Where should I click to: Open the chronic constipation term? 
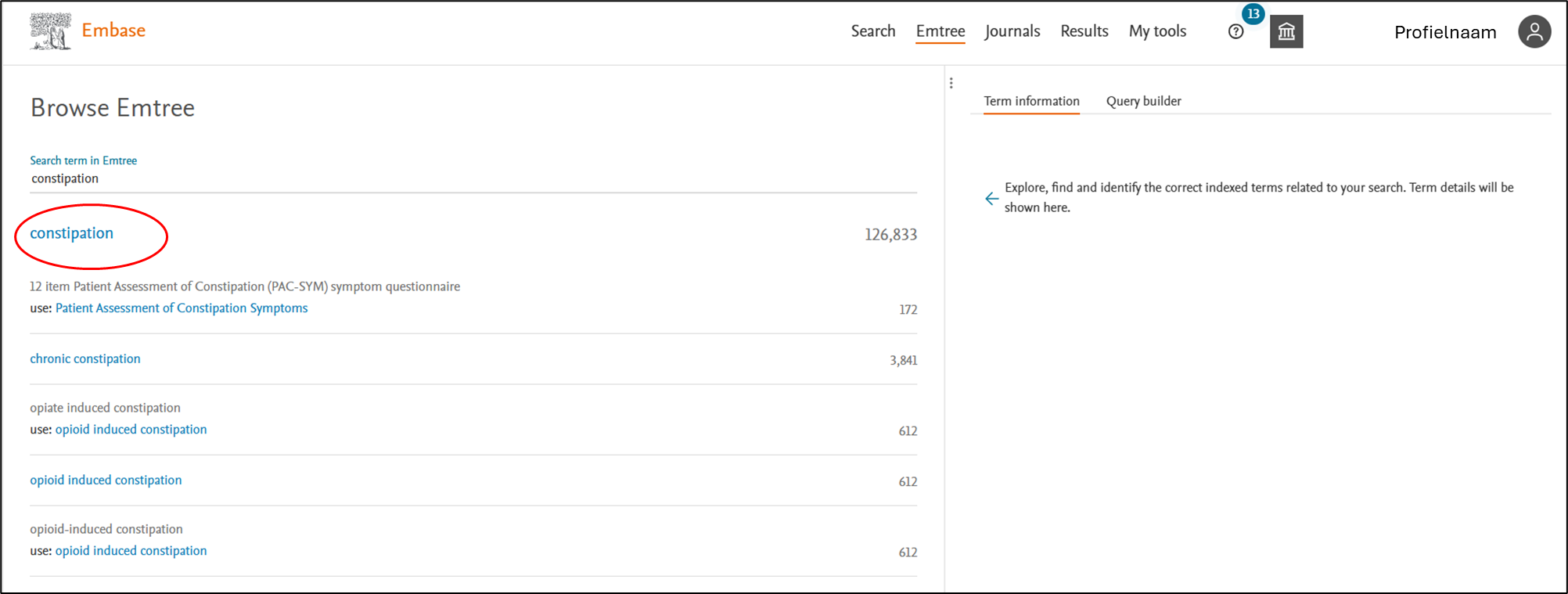pos(85,359)
